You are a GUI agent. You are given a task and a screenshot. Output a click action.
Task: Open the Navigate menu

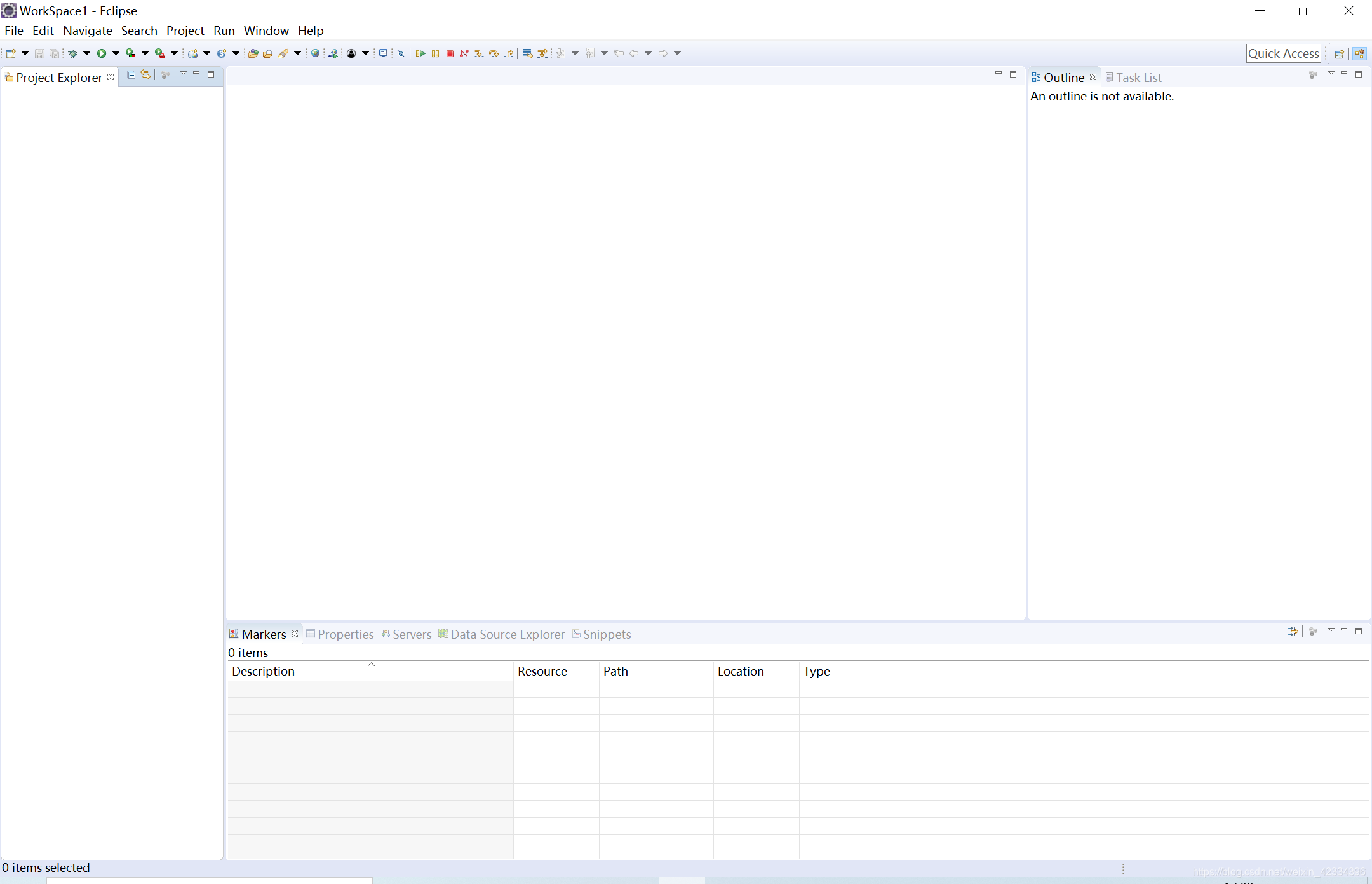(88, 31)
